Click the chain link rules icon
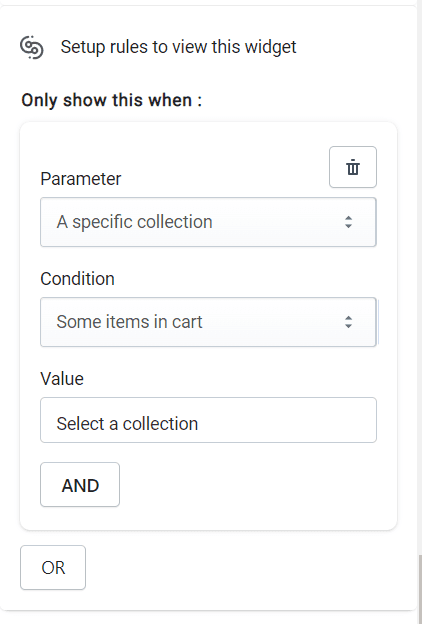This screenshot has height=624, width=422. click(x=32, y=47)
